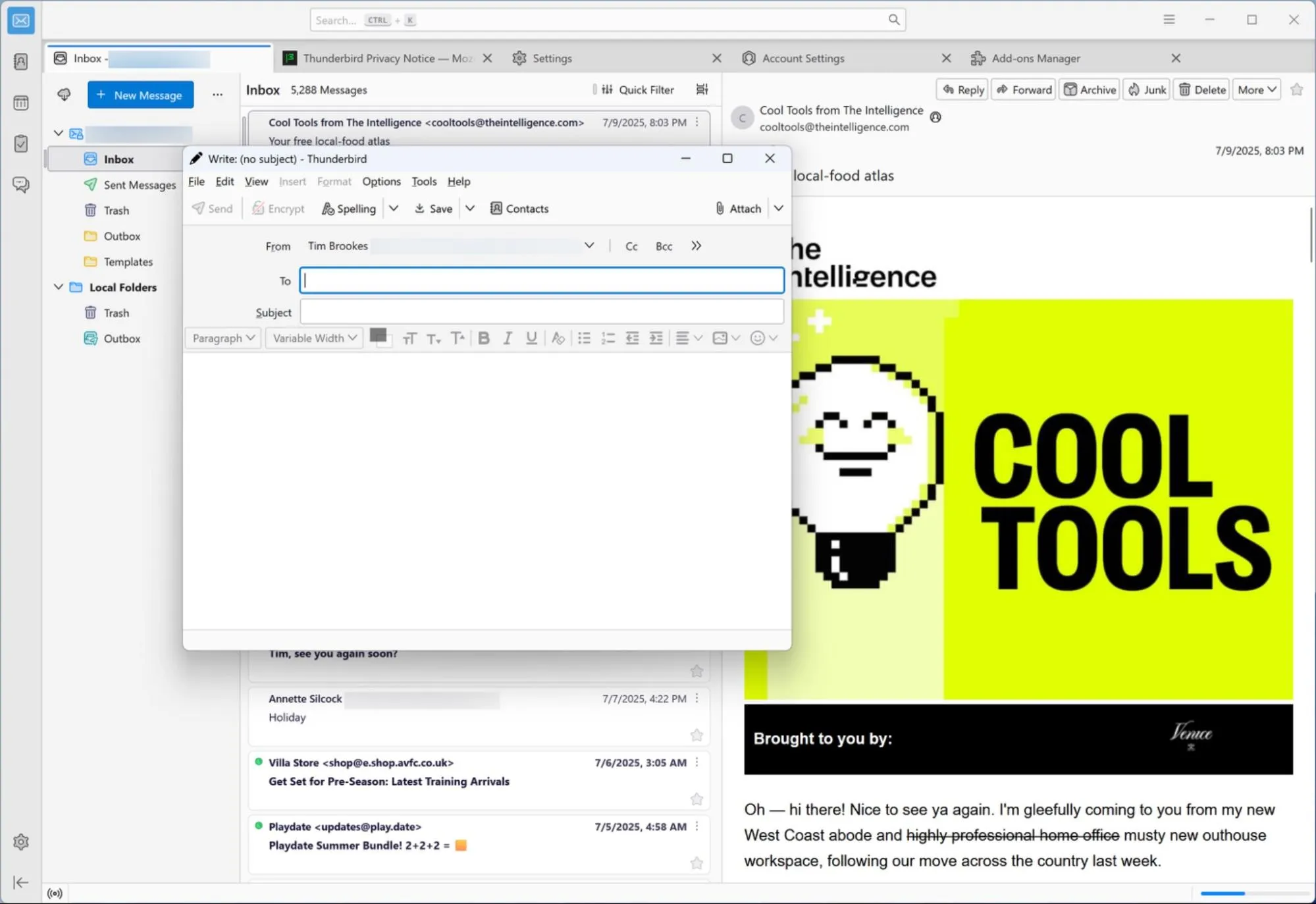Toggle Encrypt on the new message

click(277, 208)
